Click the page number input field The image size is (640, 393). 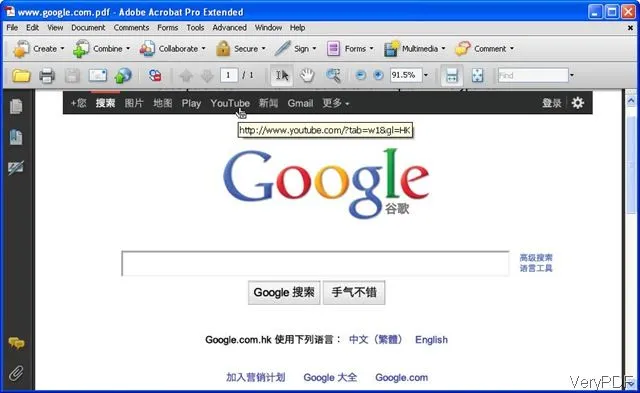[x=229, y=75]
